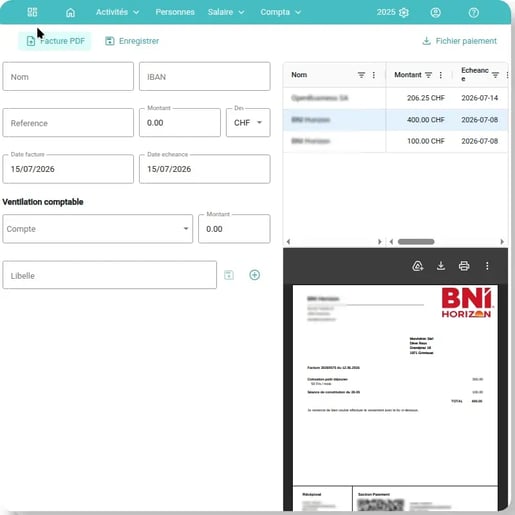515x515 pixels.
Task: Click the Echeance column filter icon
Action: coord(495,75)
